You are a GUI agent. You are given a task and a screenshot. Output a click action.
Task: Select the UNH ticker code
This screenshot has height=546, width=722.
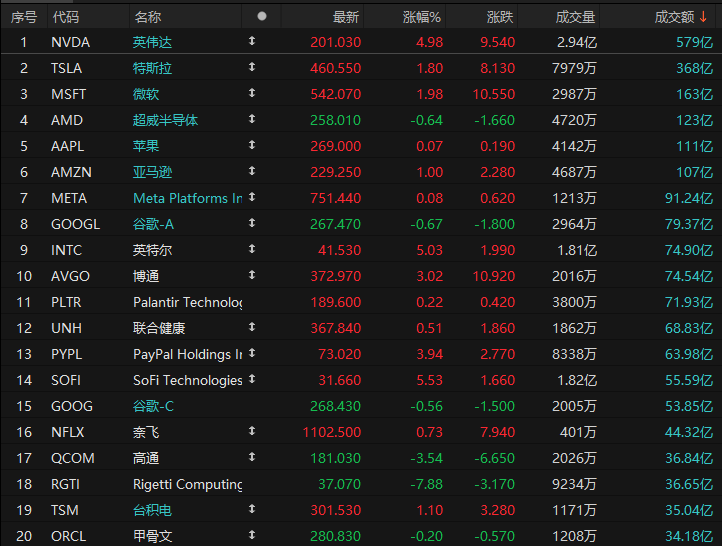pyautogui.click(x=66, y=328)
